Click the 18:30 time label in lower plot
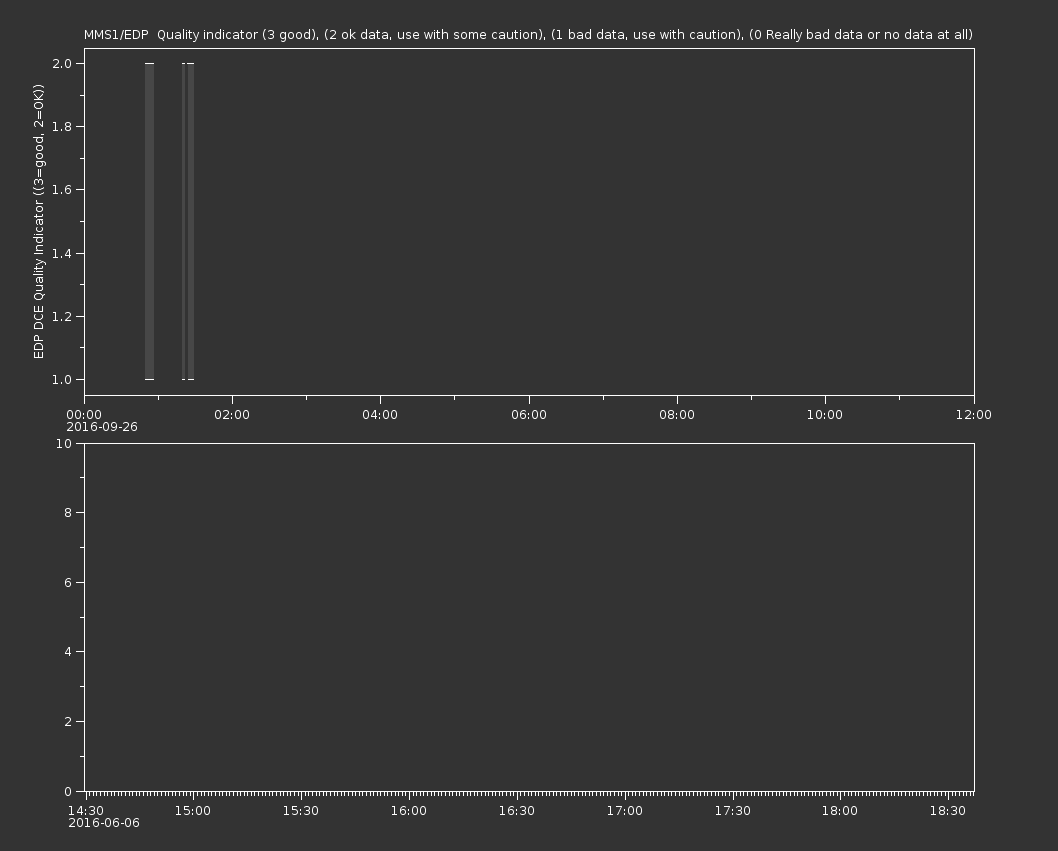This screenshot has height=851, width=1058. coord(948,811)
